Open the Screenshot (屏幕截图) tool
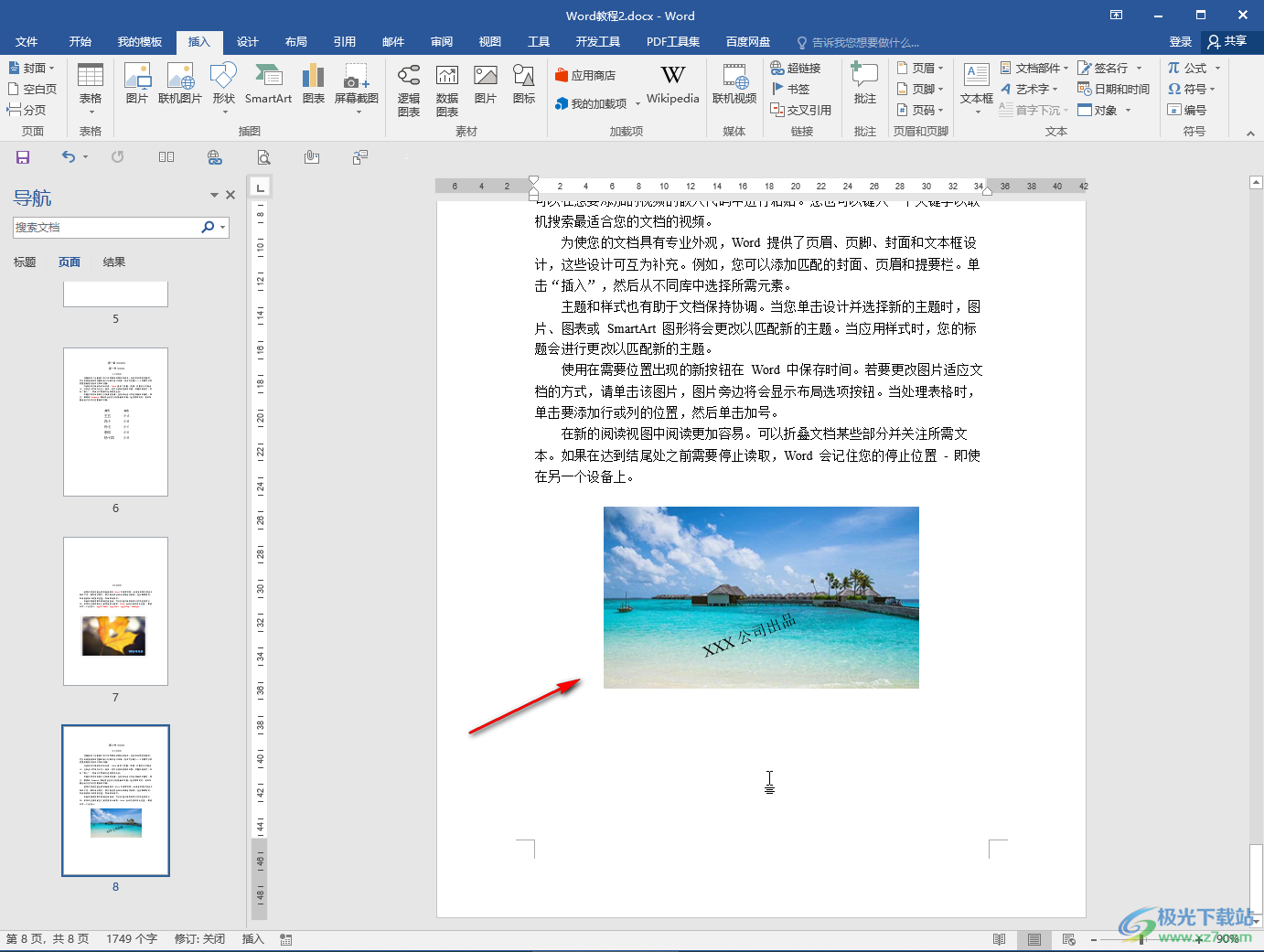The width and height of the screenshot is (1264, 952). (x=357, y=89)
